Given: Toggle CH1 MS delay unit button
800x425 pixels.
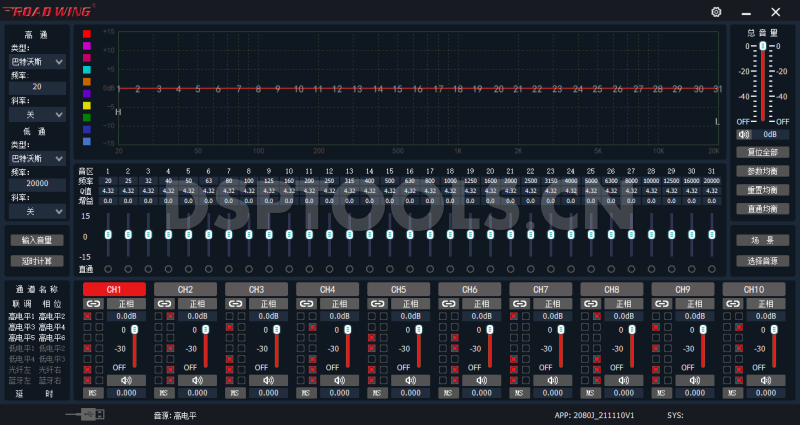Looking at the screenshot, I should 93,393.
